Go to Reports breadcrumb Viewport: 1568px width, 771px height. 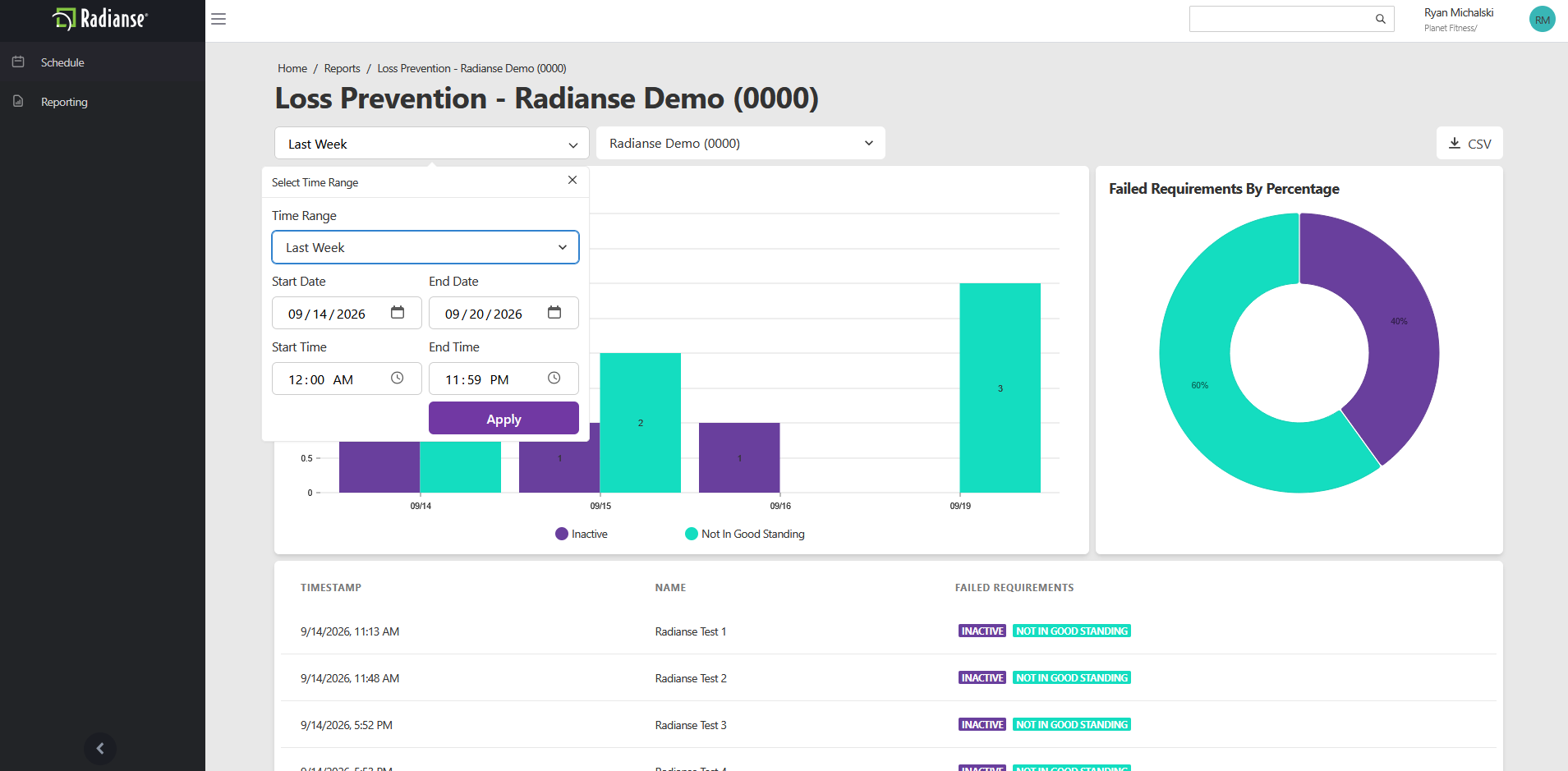point(342,68)
